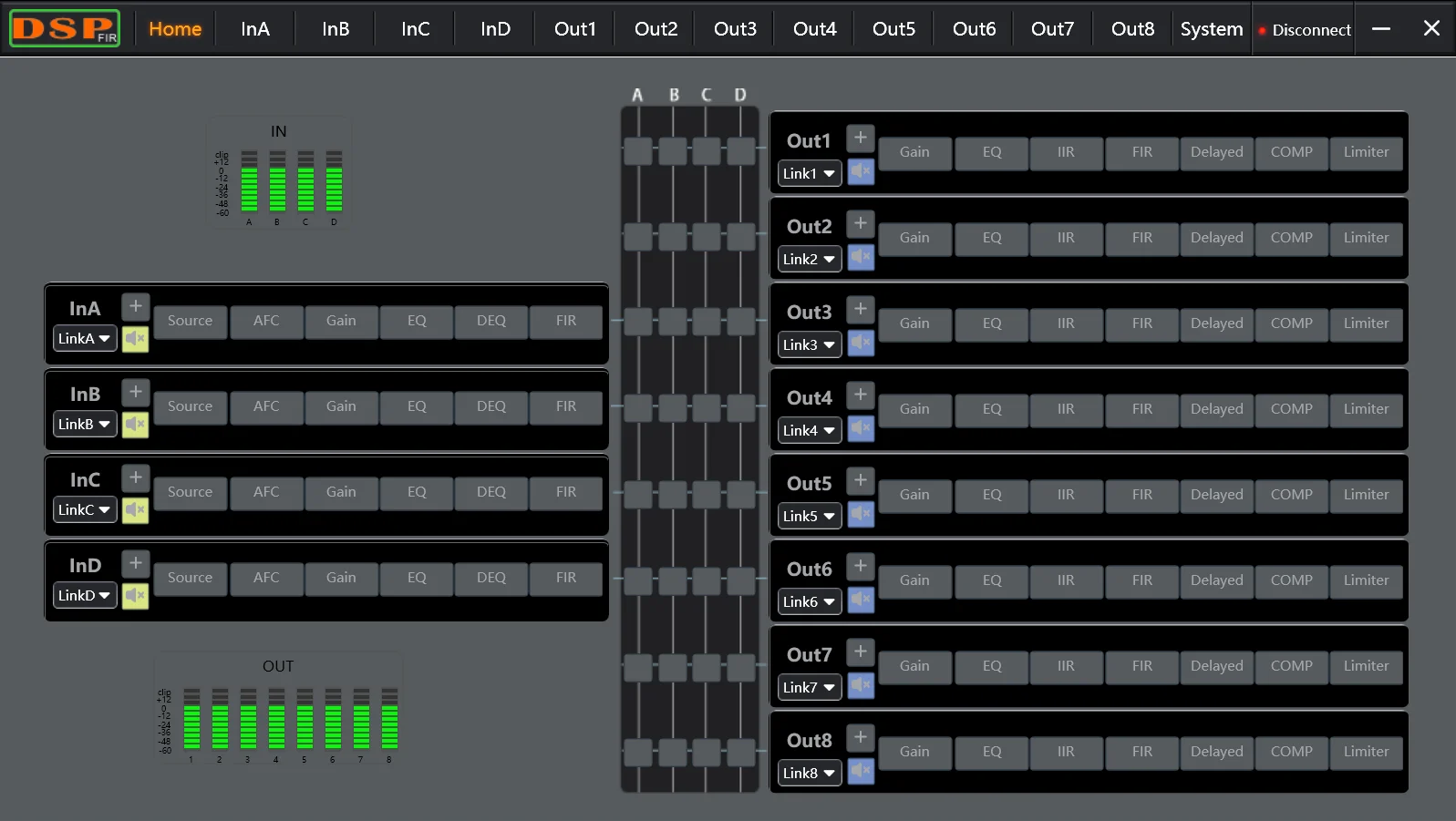Mute the Out3 output channel

860,344
